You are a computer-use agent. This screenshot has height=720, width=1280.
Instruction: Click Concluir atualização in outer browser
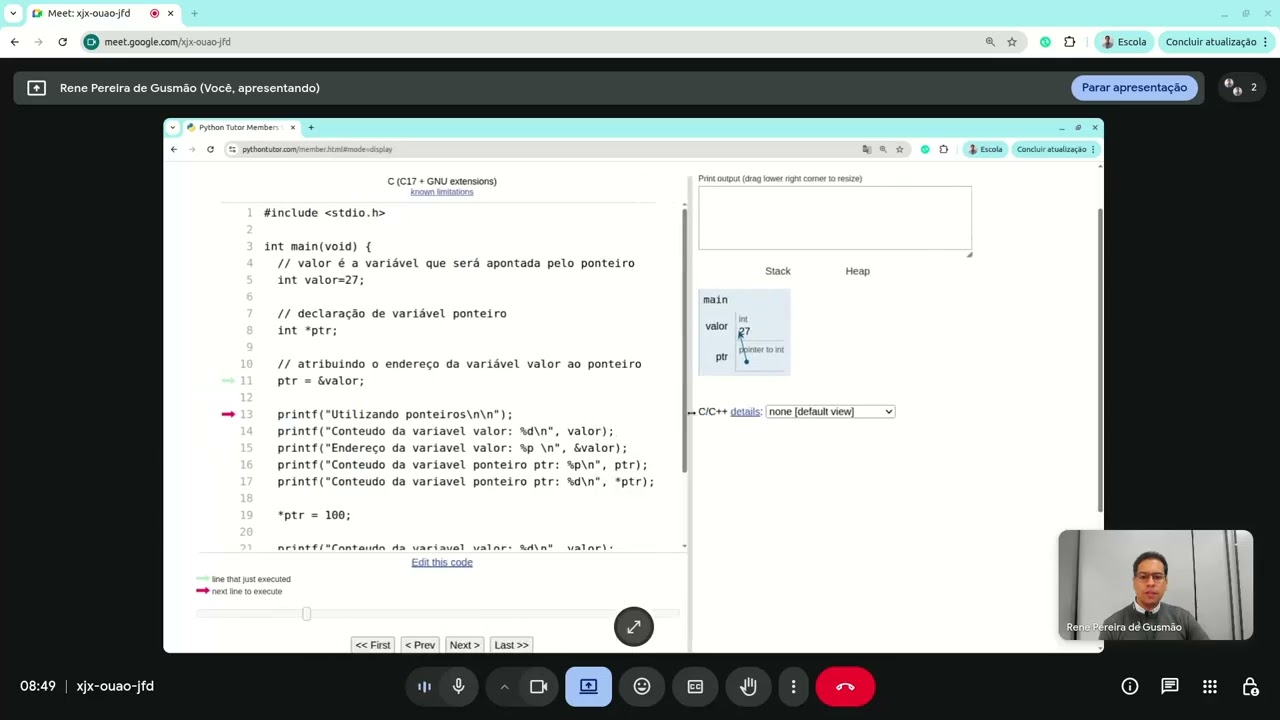click(1210, 42)
